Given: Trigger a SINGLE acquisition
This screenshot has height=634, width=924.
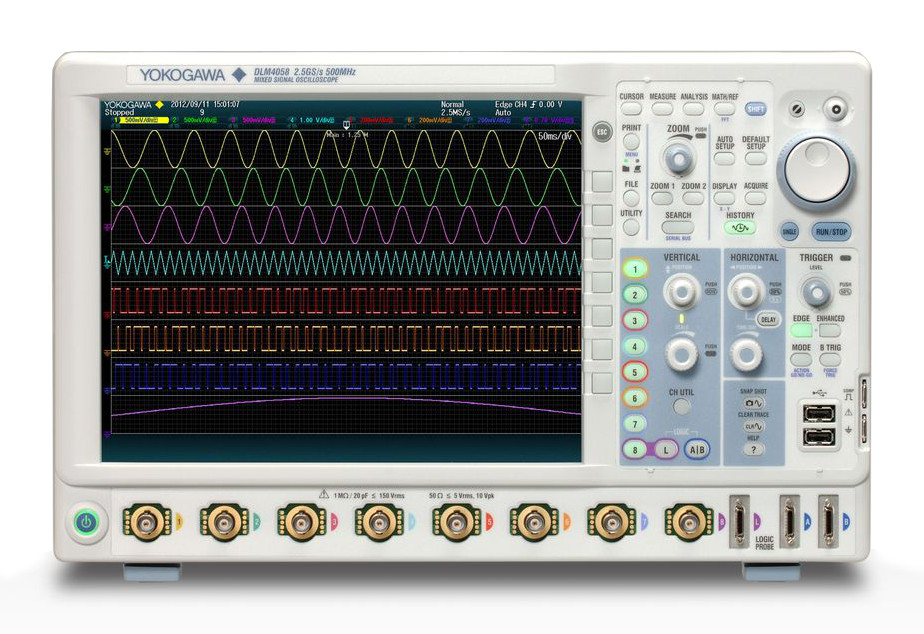Looking at the screenshot, I should pos(790,232).
